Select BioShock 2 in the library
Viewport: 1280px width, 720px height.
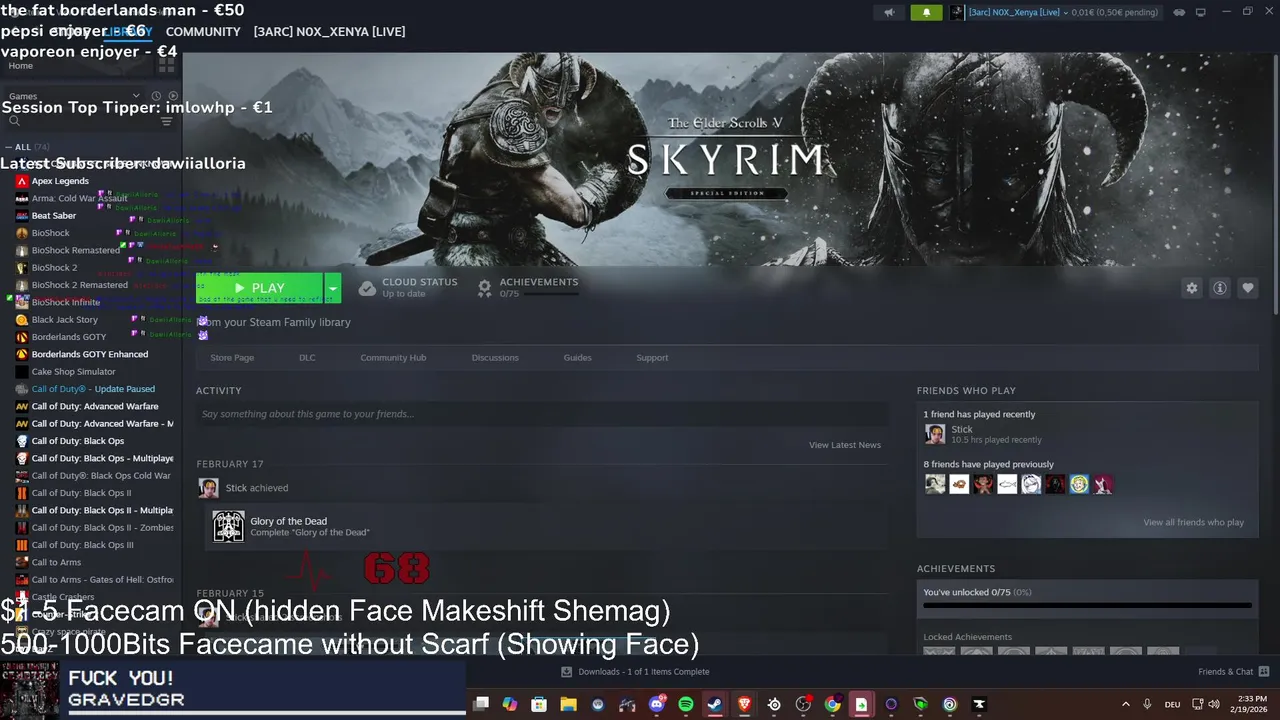coord(54,268)
